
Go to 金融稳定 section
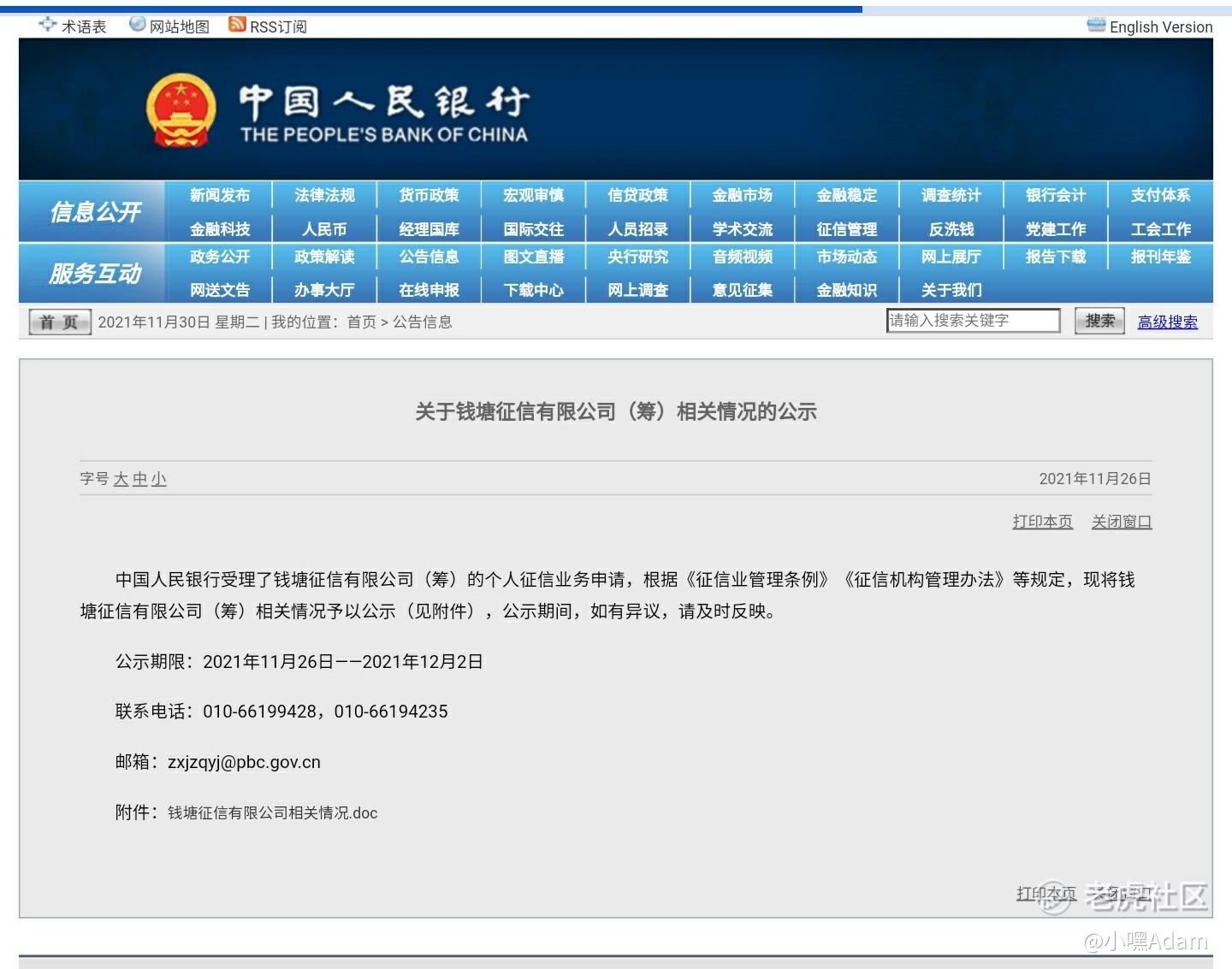pyautogui.click(x=847, y=195)
